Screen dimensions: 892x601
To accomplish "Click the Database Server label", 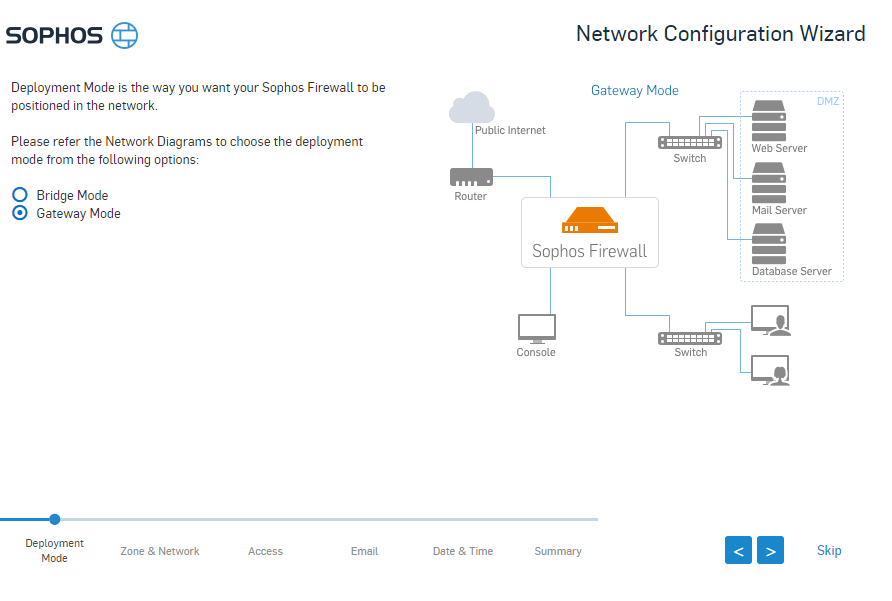I will point(791,271).
